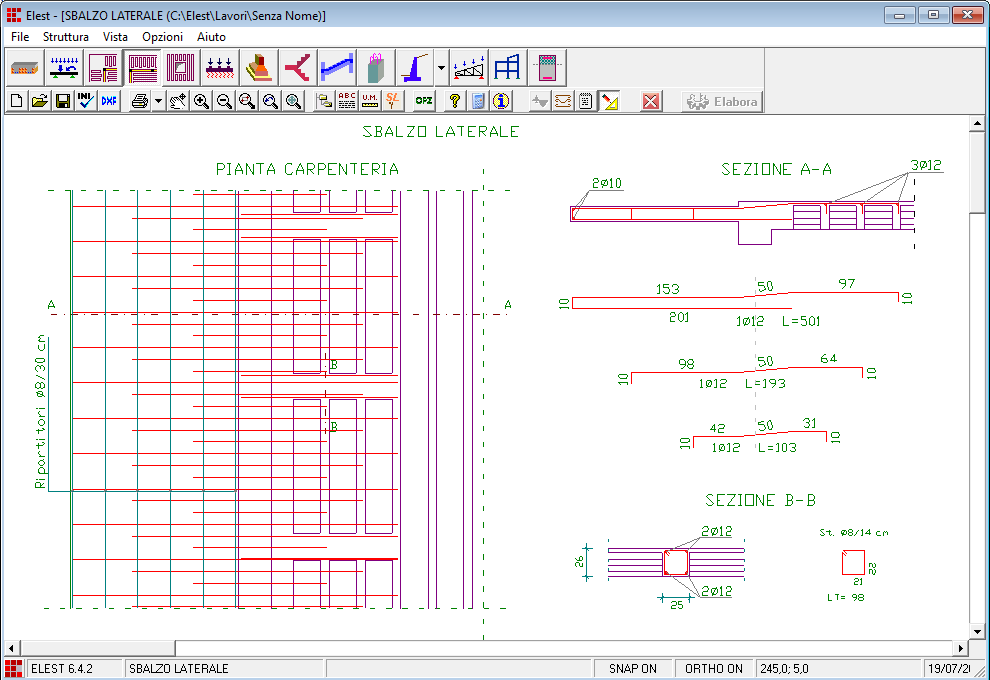Viewport: 990px width, 680px height.
Task: Expand the retaining wall type dropdown arrow
Action: point(441,68)
